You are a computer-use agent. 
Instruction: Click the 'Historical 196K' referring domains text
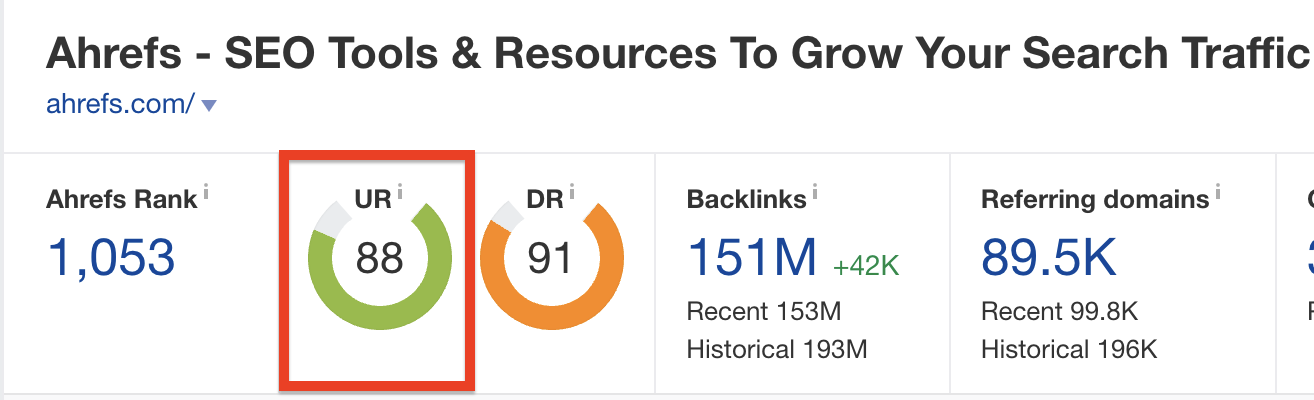pyautogui.click(x=1069, y=349)
